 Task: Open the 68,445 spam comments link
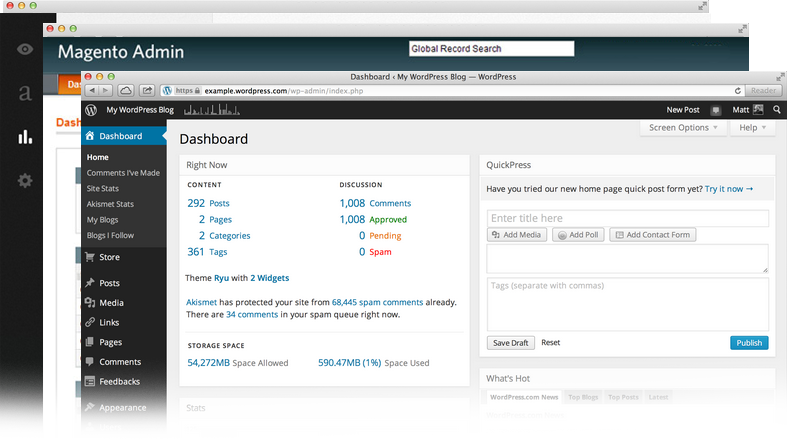tap(377, 302)
